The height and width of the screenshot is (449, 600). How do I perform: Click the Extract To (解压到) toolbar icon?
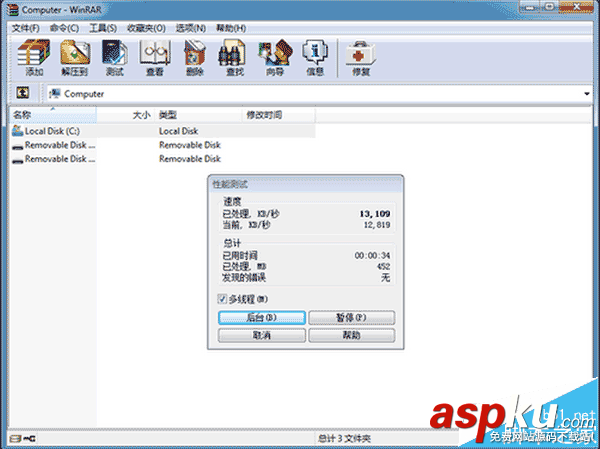click(75, 57)
